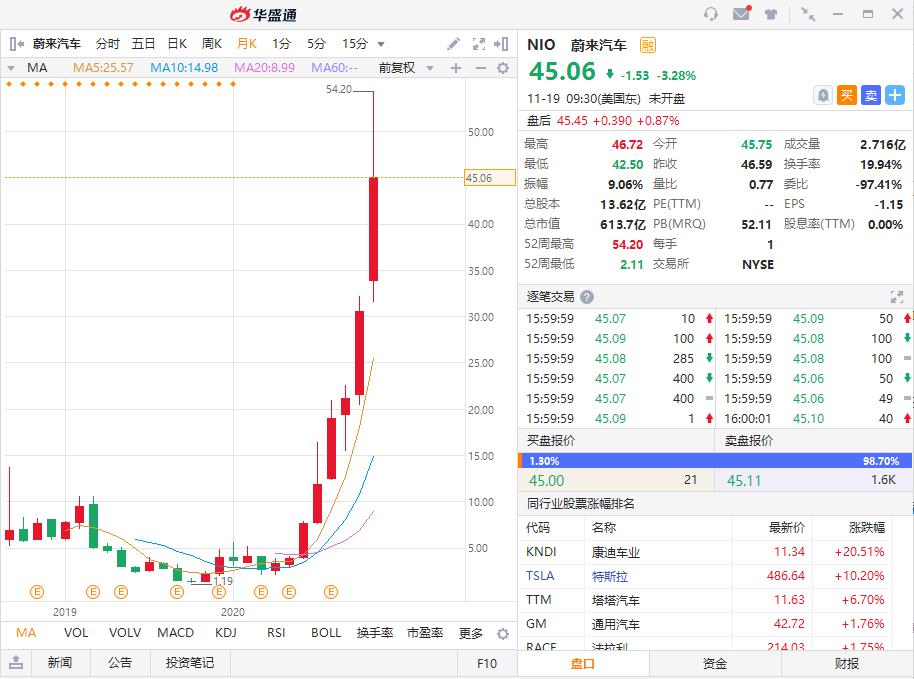Select the BOLL indicator
The width and height of the screenshot is (914, 679).
coord(326,633)
